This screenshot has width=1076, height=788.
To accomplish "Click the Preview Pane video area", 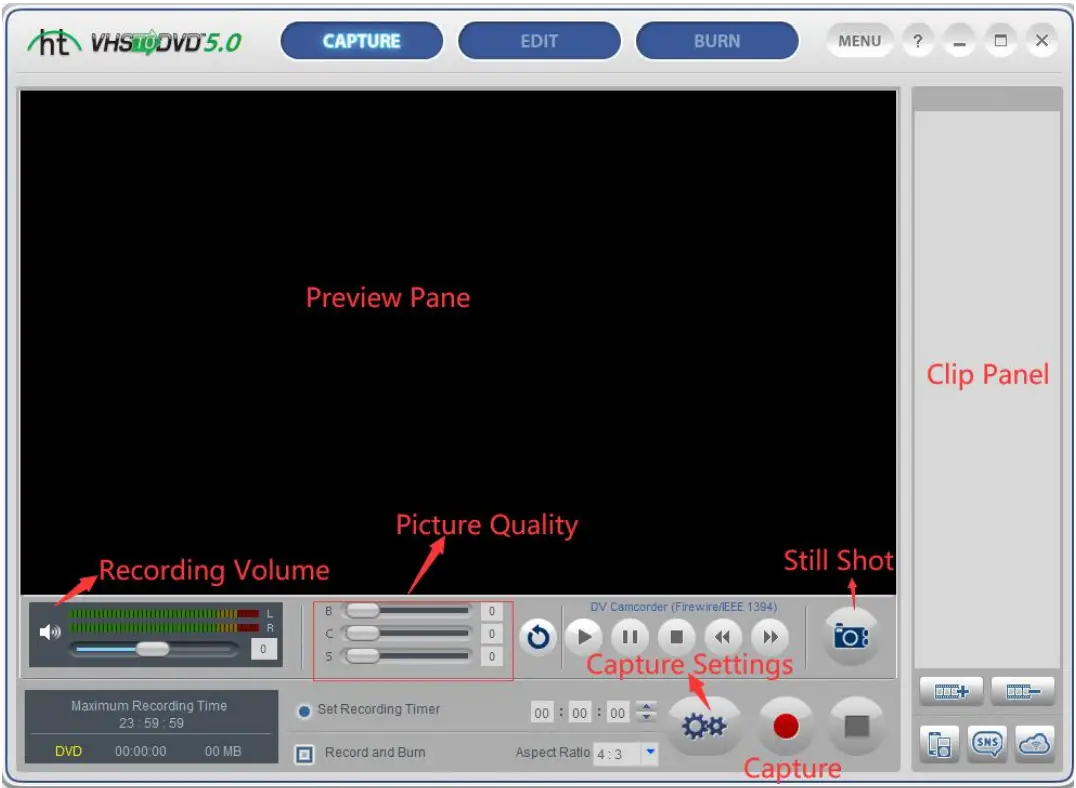I will 458,342.
